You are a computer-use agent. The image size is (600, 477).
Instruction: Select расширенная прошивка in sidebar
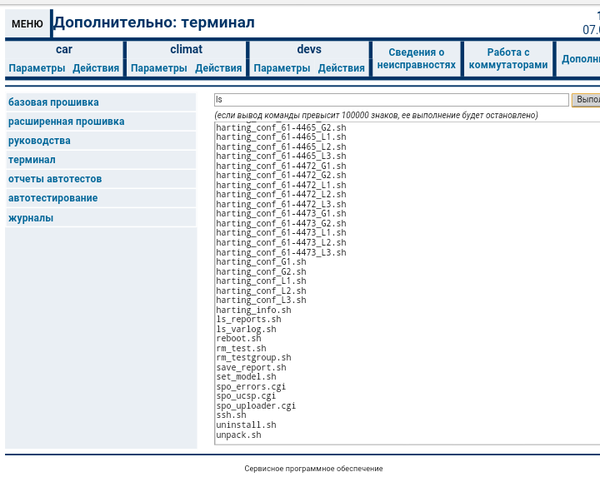pyautogui.click(x=66, y=121)
